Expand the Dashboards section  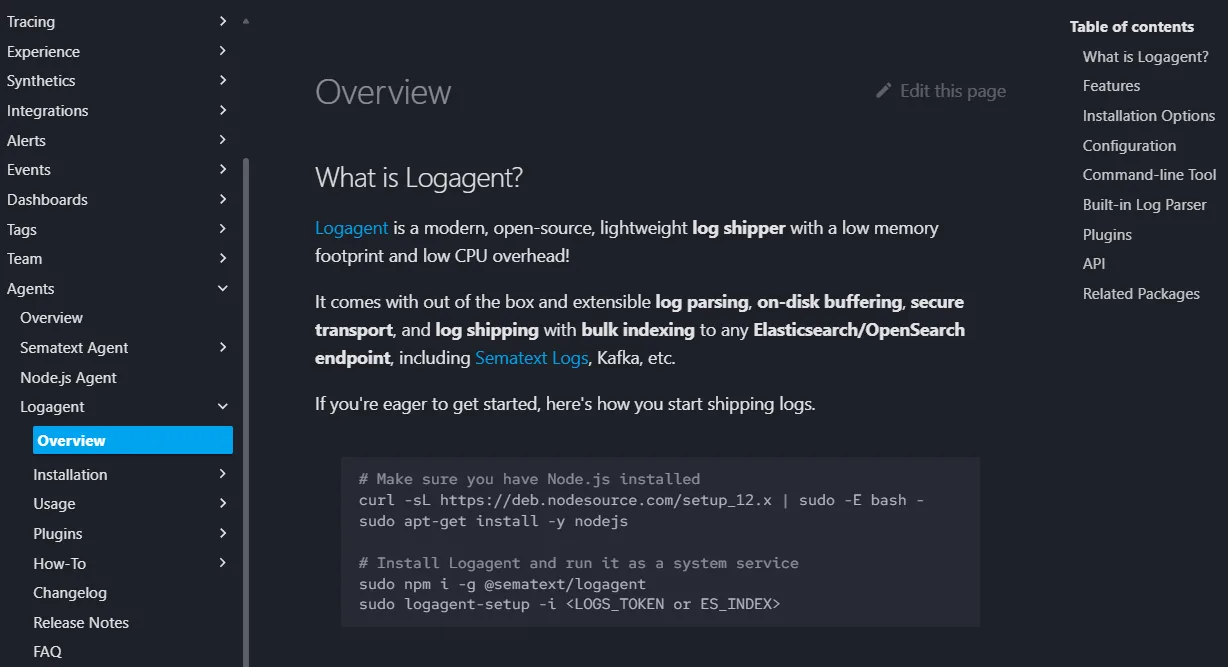pos(222,199)
